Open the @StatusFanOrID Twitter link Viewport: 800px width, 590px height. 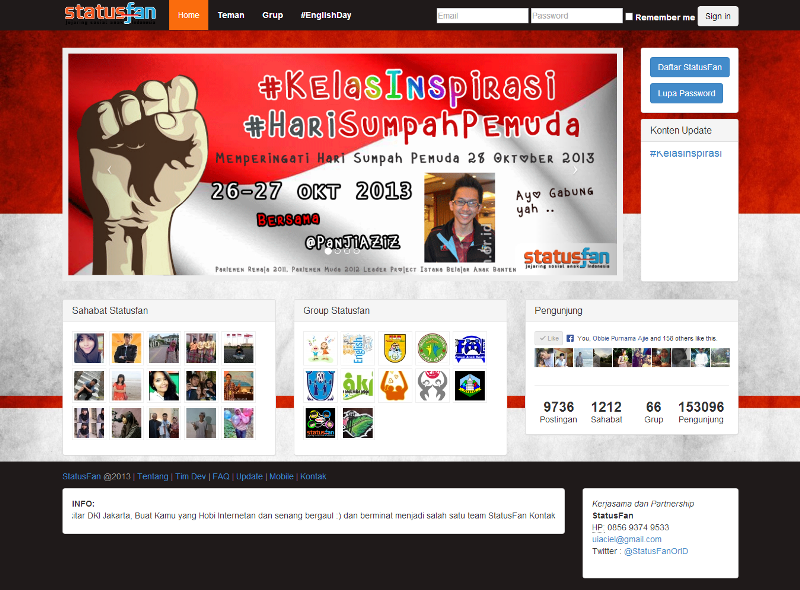tap(656, 551)
